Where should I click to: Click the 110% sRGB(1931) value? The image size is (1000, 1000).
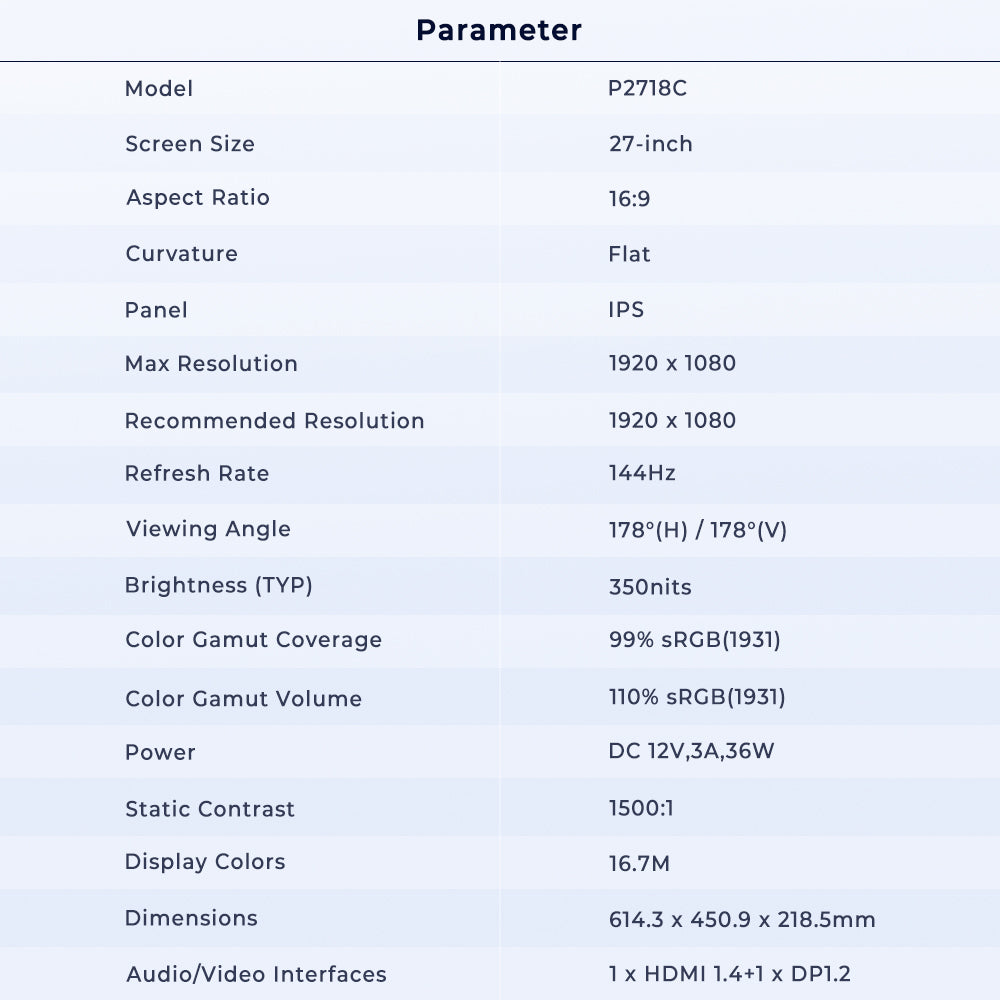[x=696, y=698]
